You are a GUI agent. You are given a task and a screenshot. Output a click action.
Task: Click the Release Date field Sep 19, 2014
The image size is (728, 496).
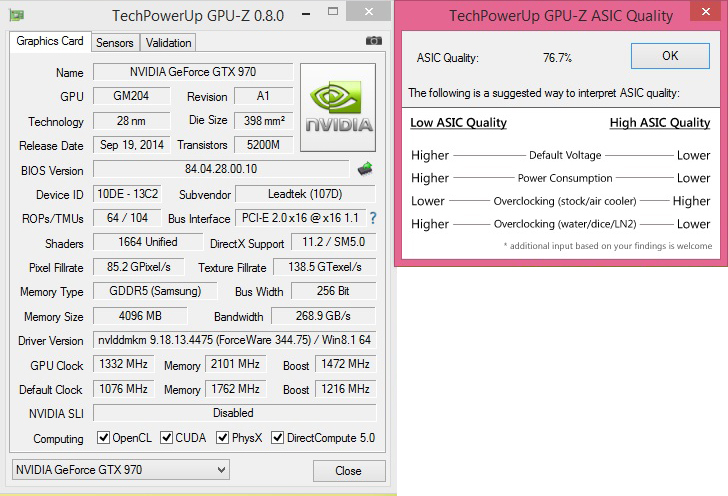coord(131,145)
